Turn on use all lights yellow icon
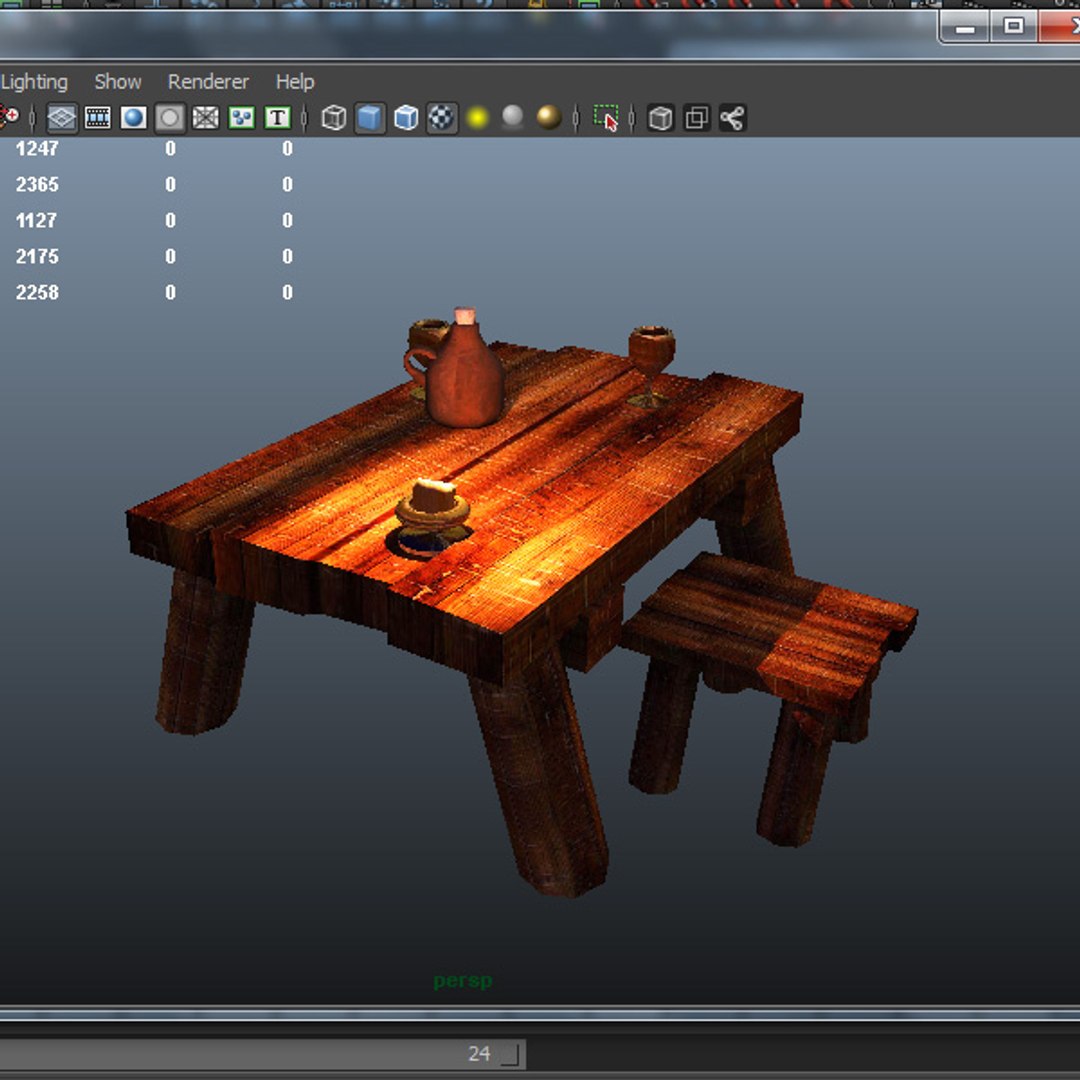Screen dimensions: 1080x1080 click(477, 118)
